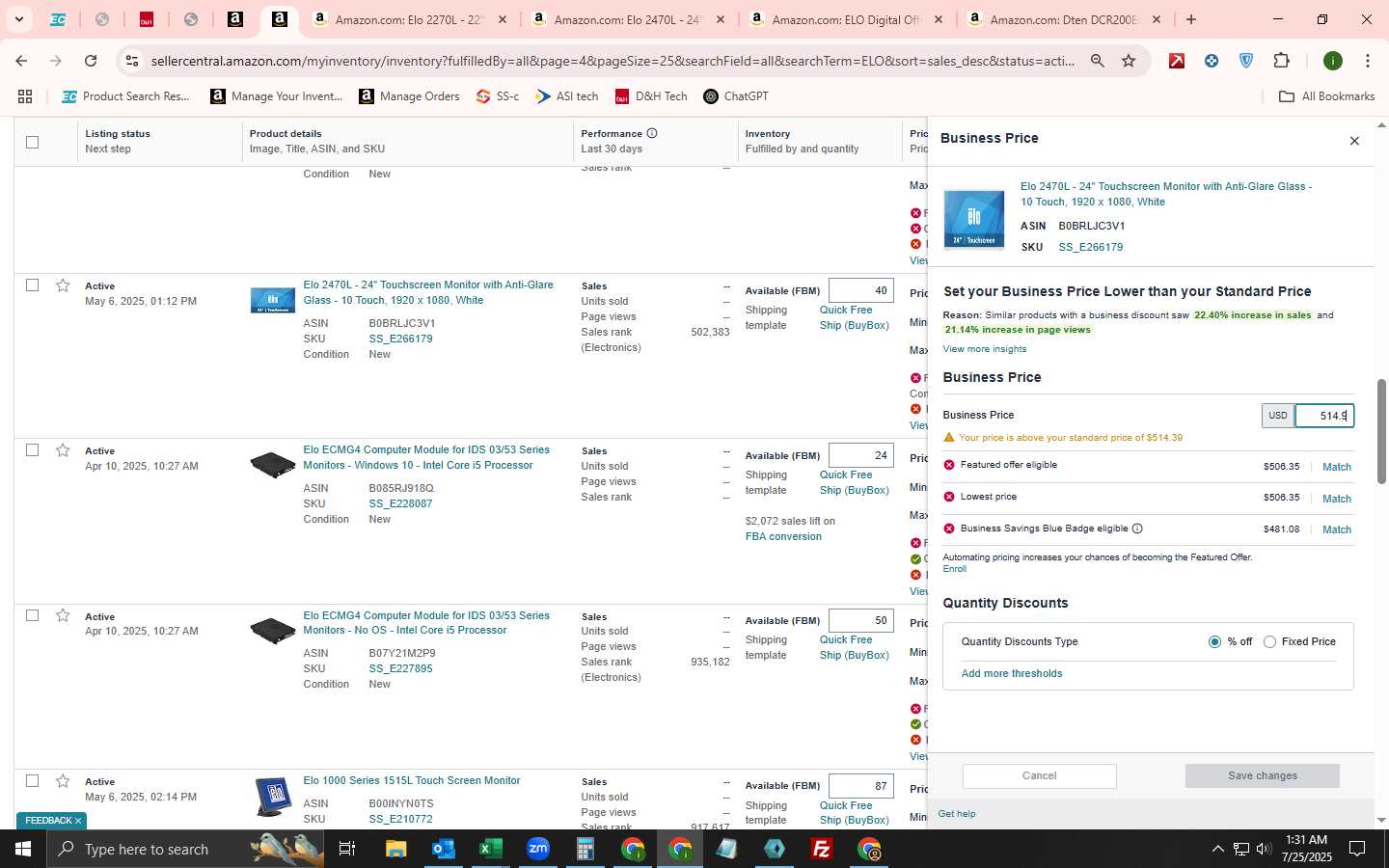Open Elo 1000 Series 1515L Touch Screen Monitor title
This screenshot has height=868, width=1389.
tap(411, 781)
